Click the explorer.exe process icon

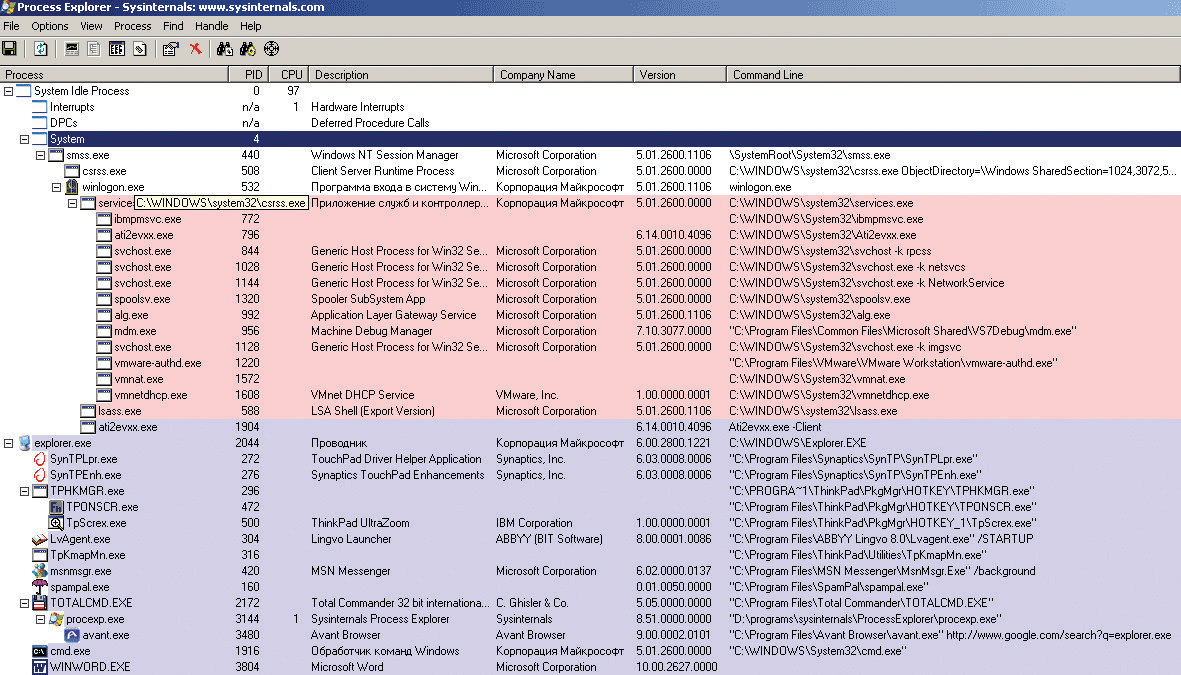24,443
